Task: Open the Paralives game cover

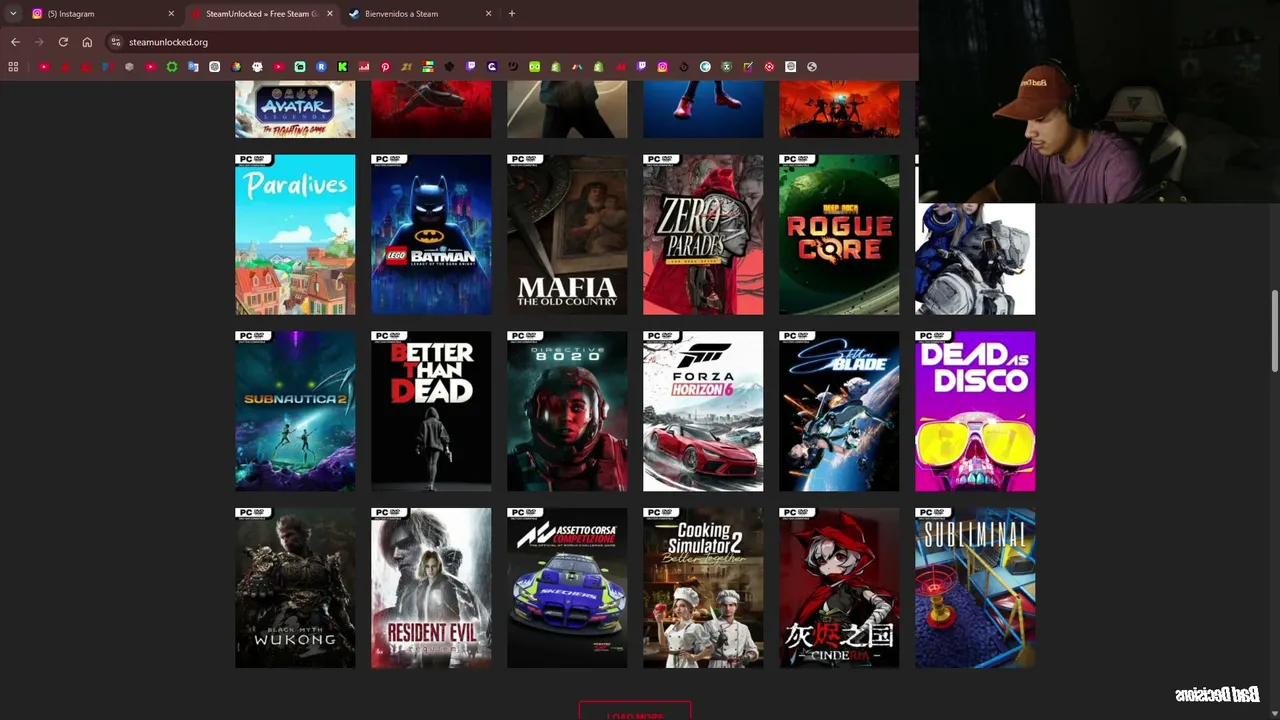Action: (295, 234)
